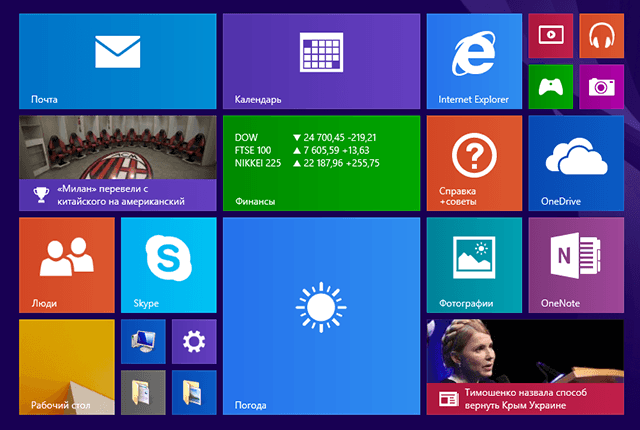Image resolution: width=640 pixels, height=430 pixels.
Task: Click the Календарь label text
Action: click(x=258, y=100)
